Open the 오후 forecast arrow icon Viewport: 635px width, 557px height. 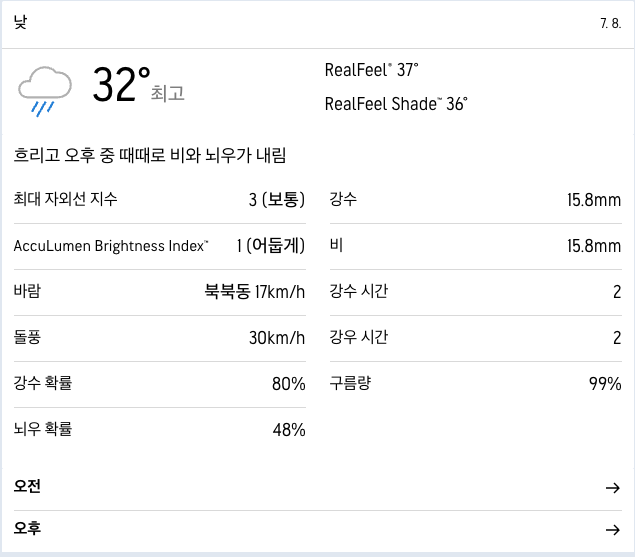[613, 529]
